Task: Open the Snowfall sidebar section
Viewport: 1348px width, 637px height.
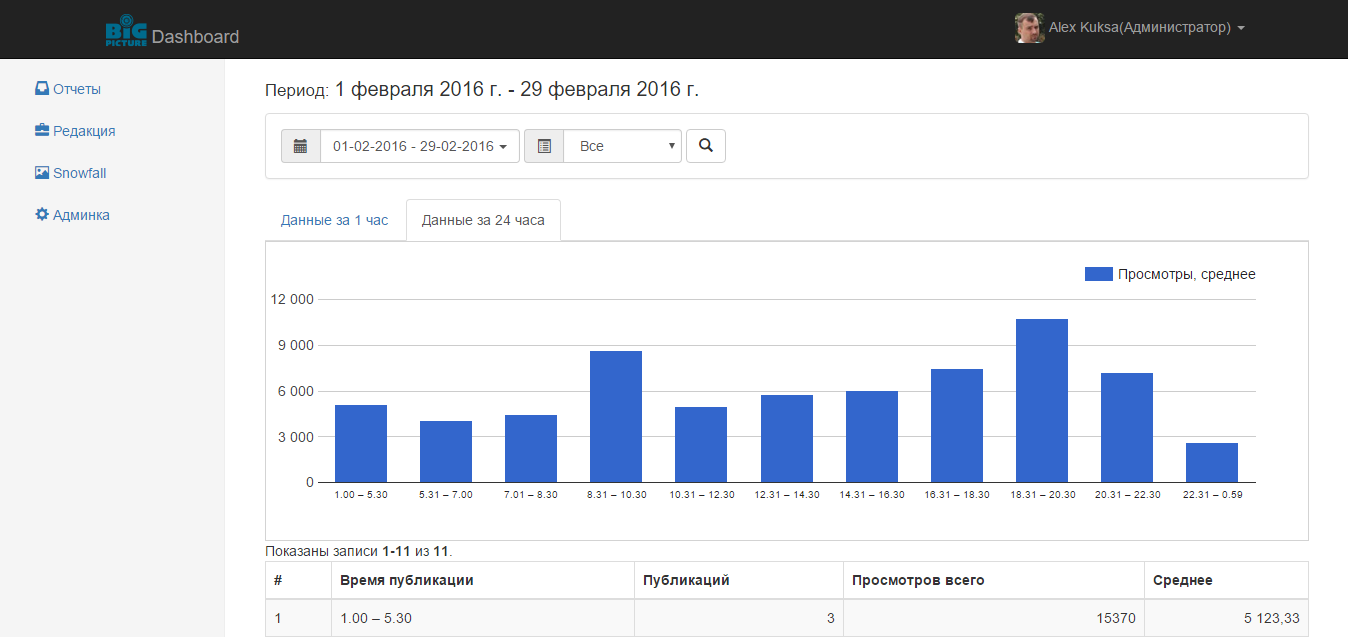Action: (70, 173)
